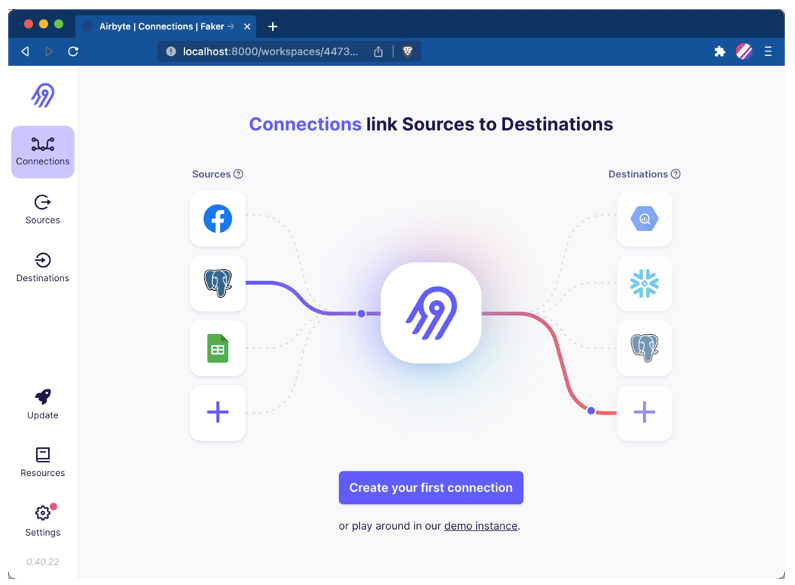
Task: Select the Snowflake destination icon
Action: (x=644, y=284)
